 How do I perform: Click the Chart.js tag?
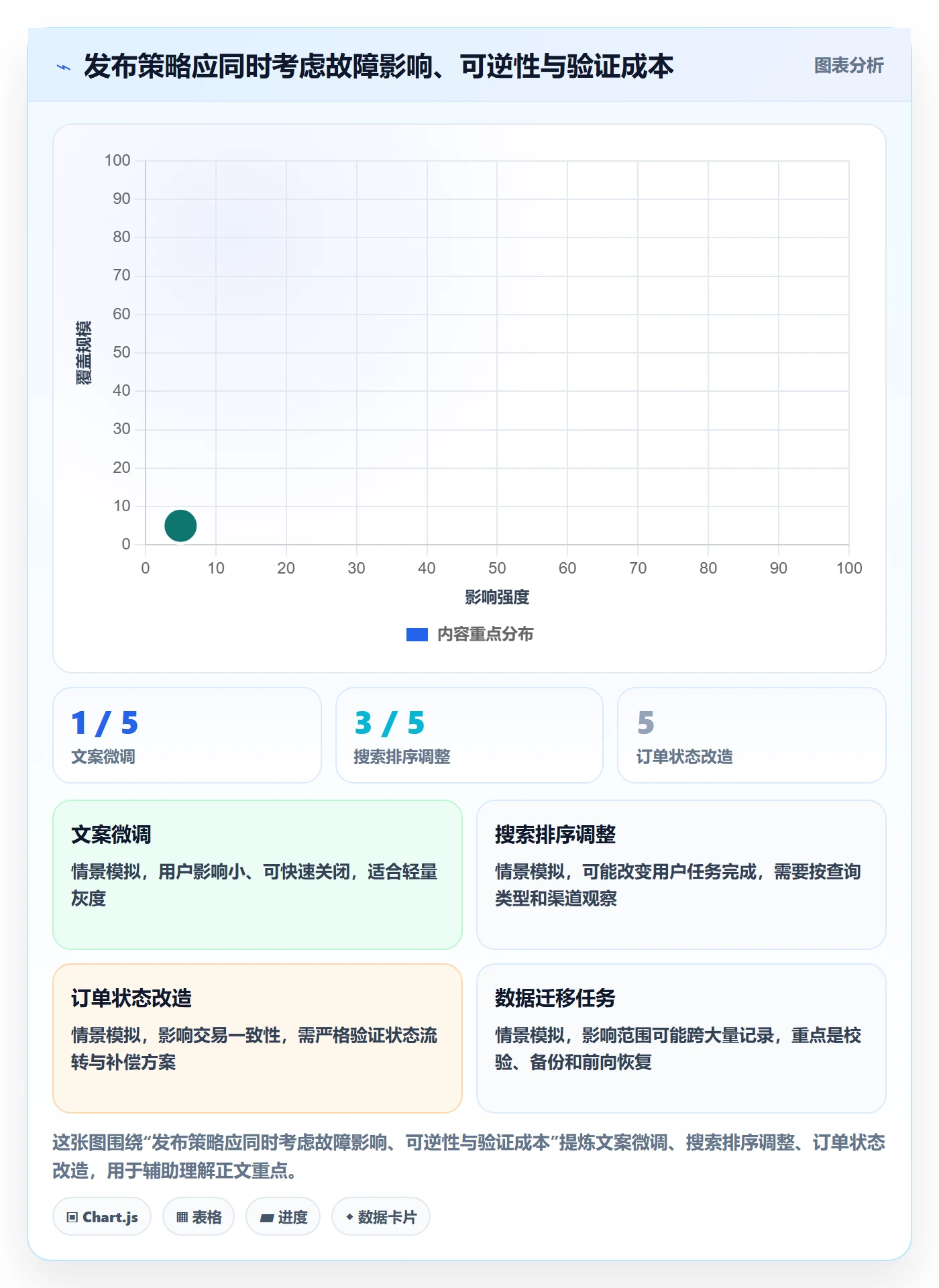(102, 1217)
